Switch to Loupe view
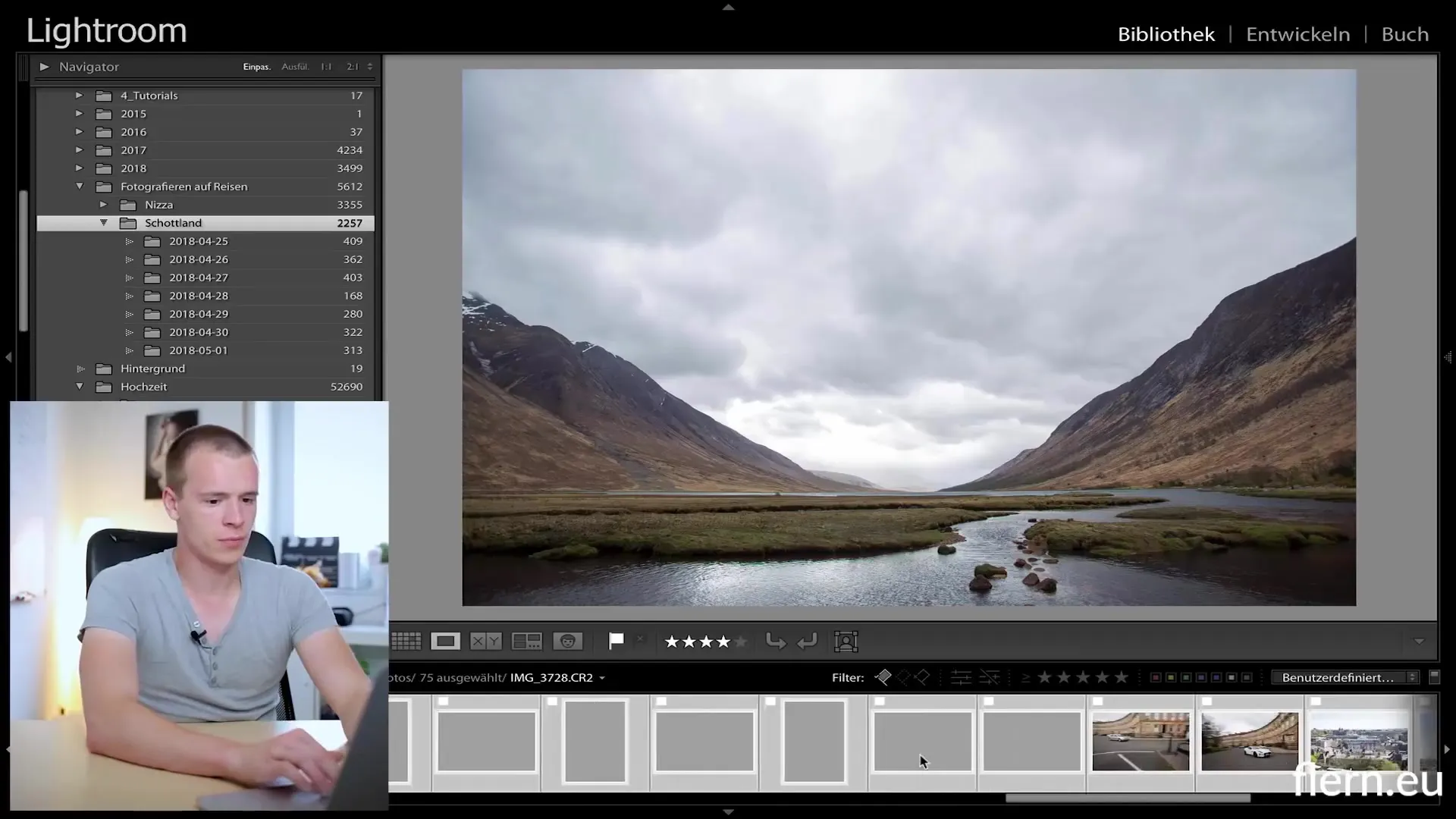The height and width of the screenshot is (819, 1456). 445,642
